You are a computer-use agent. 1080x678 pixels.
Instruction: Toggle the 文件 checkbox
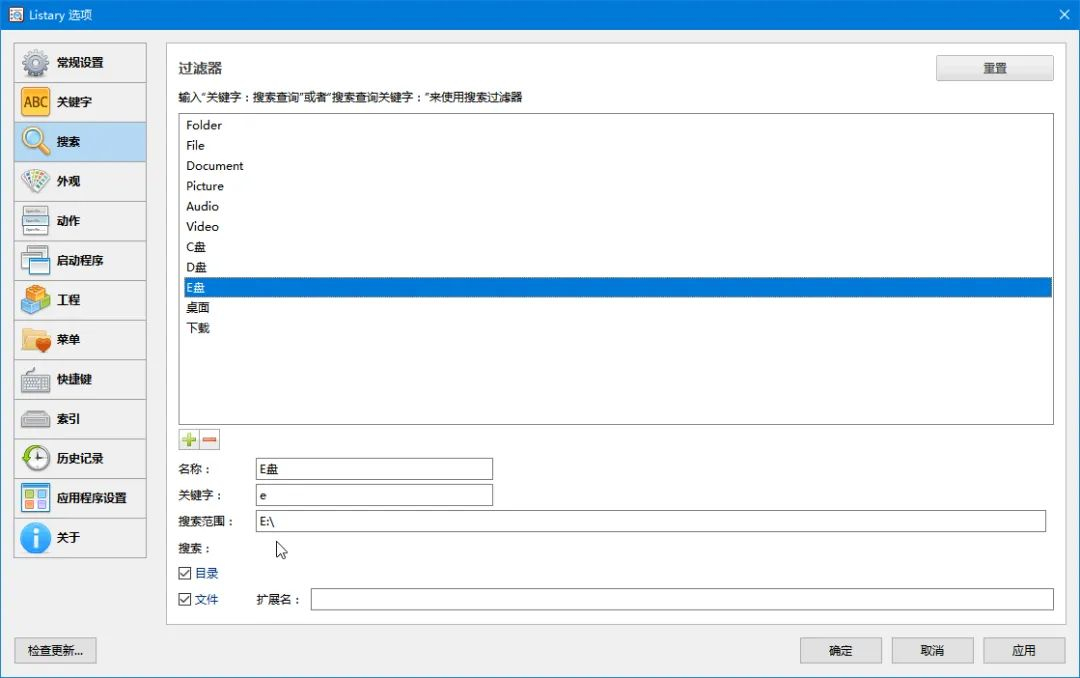tap(185, 599)
